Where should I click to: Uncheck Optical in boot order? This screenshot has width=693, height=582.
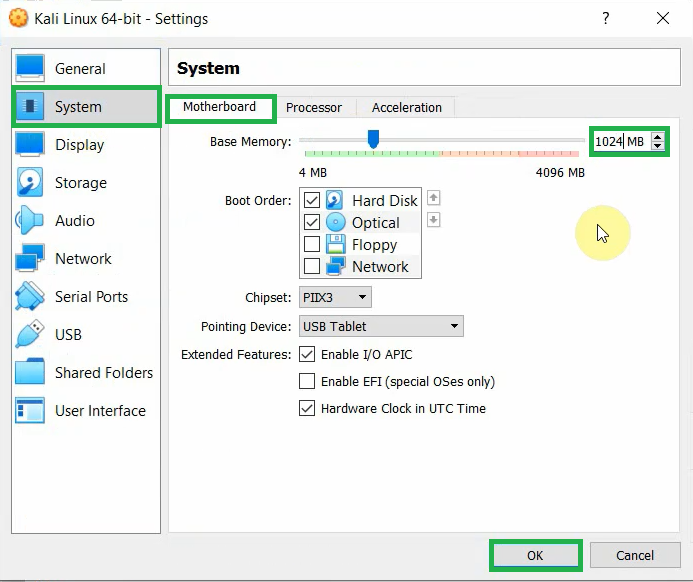coord(312,222)
